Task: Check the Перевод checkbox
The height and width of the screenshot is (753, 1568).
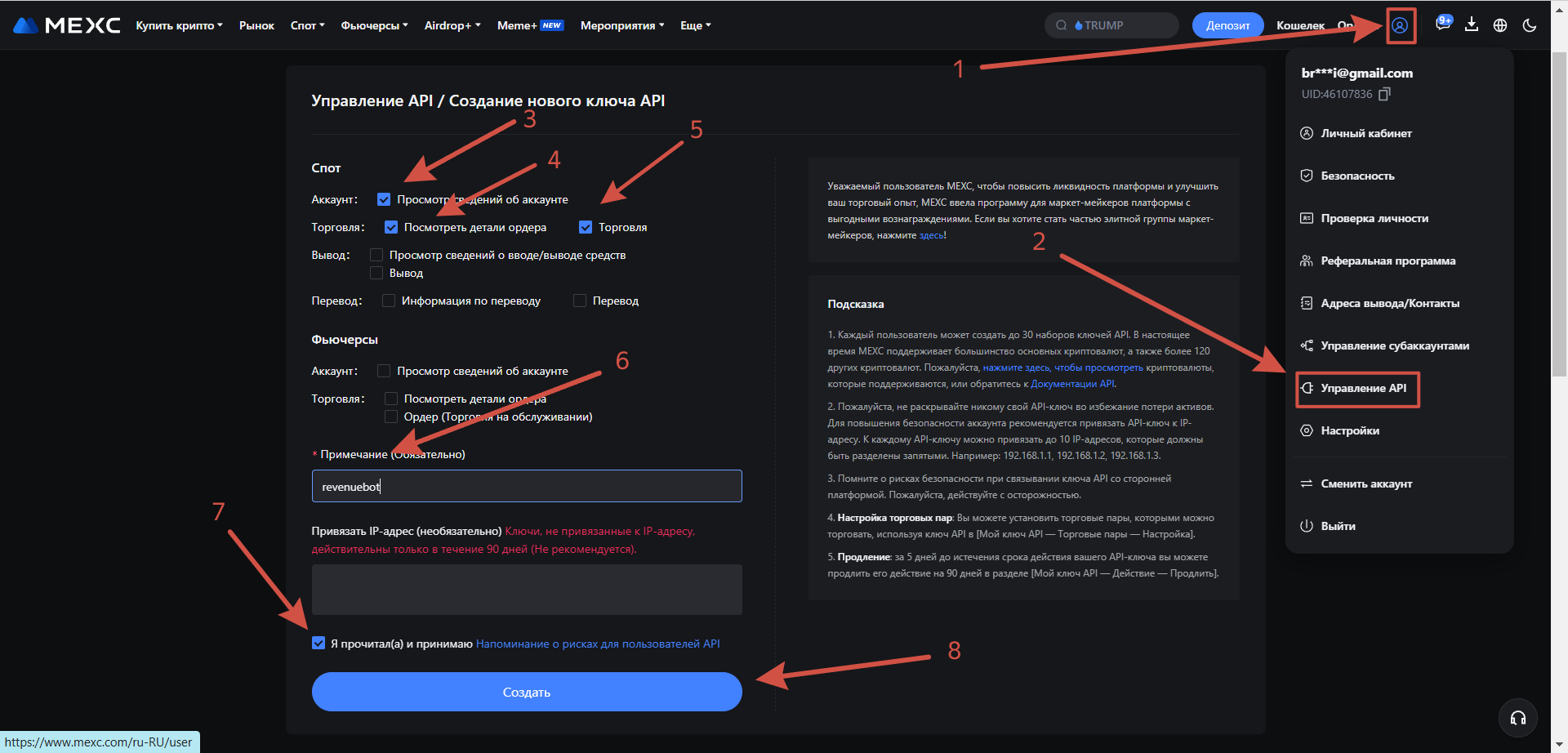Action: (x=580, y=301)
